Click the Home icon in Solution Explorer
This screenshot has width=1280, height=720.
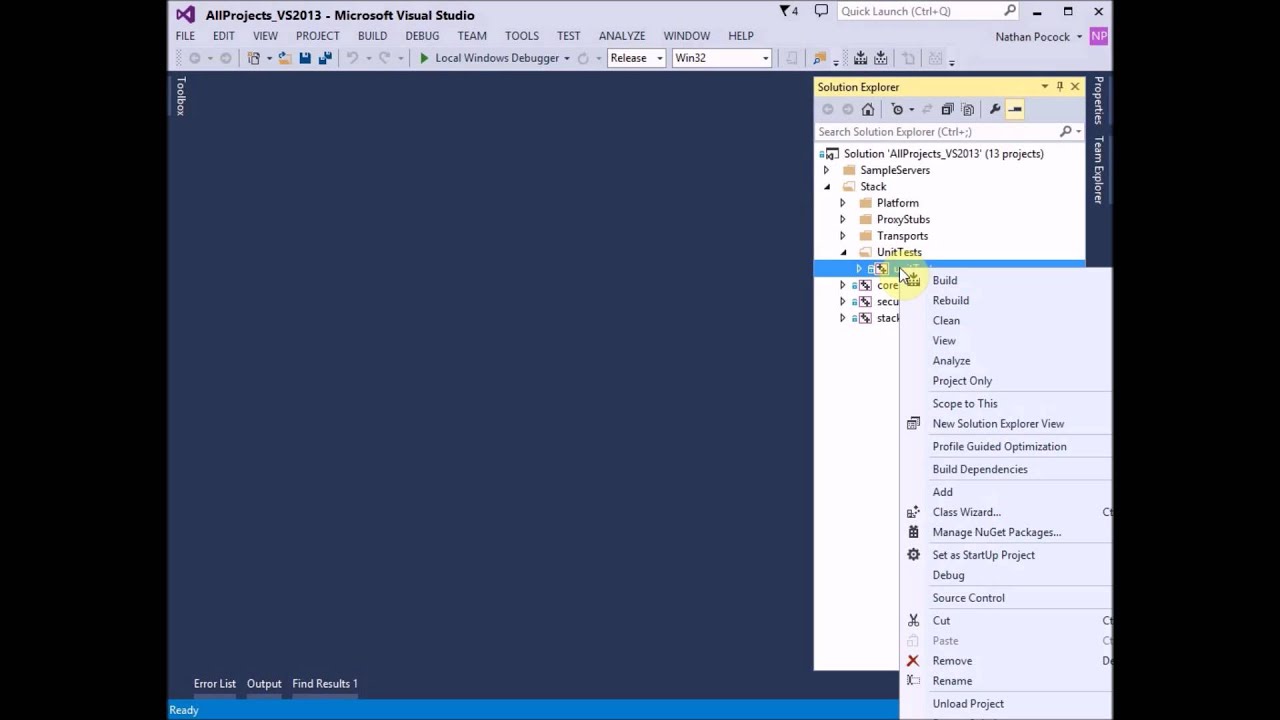tap(868, 109)
